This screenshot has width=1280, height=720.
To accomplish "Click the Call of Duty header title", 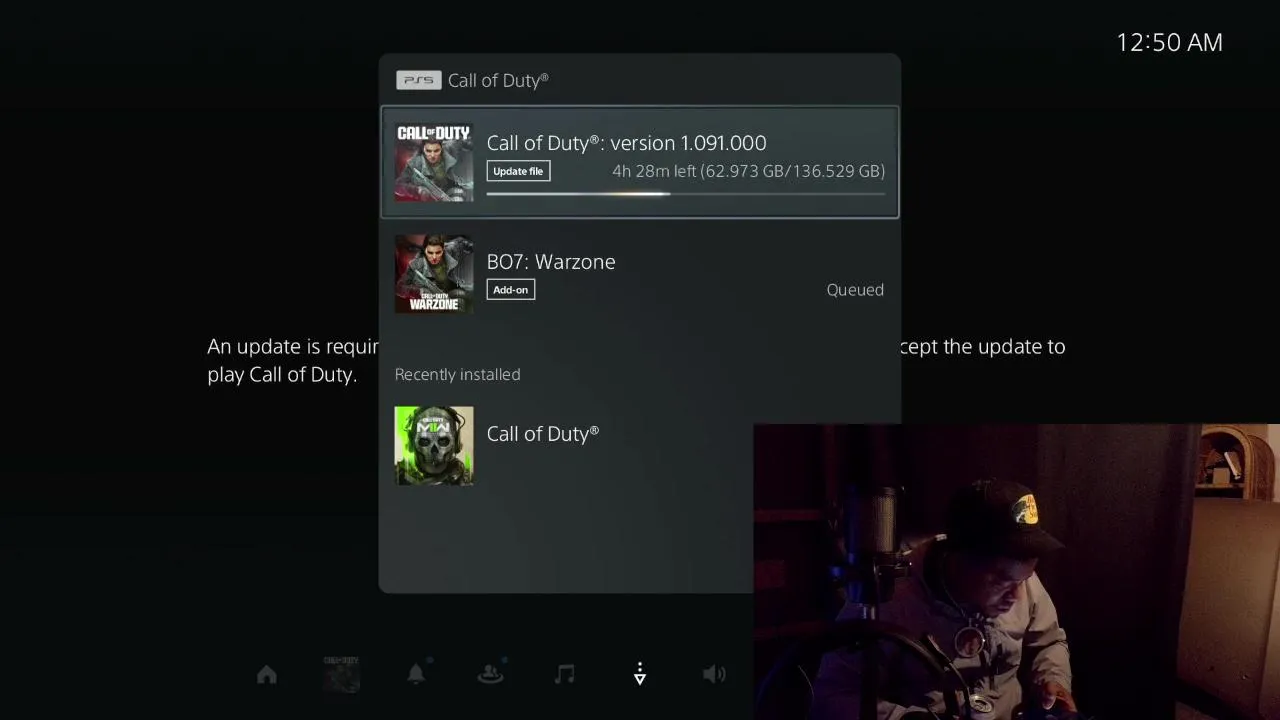I will pos(498,80).
